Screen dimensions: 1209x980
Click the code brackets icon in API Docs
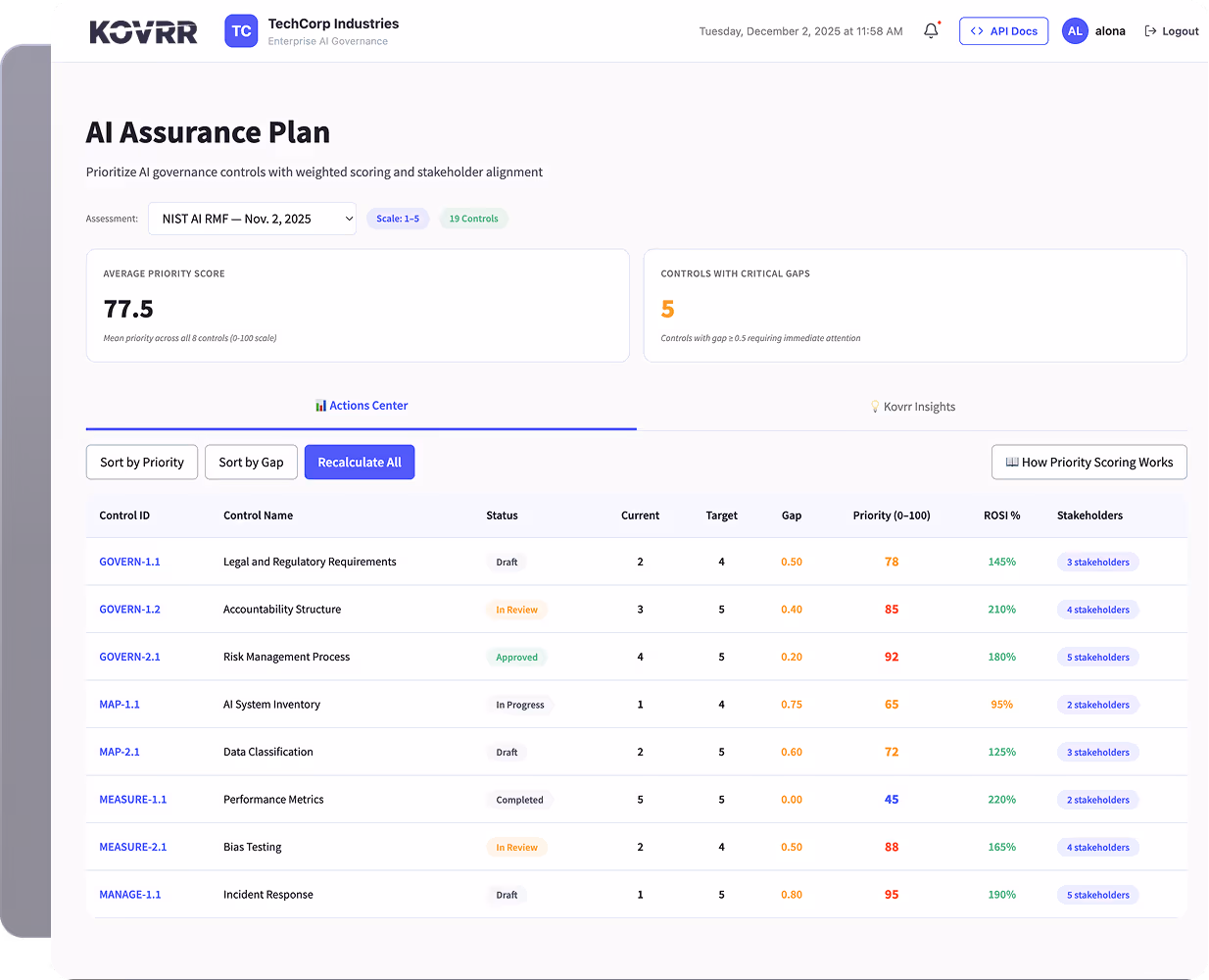pyautogui.click(x=976, y=30)
